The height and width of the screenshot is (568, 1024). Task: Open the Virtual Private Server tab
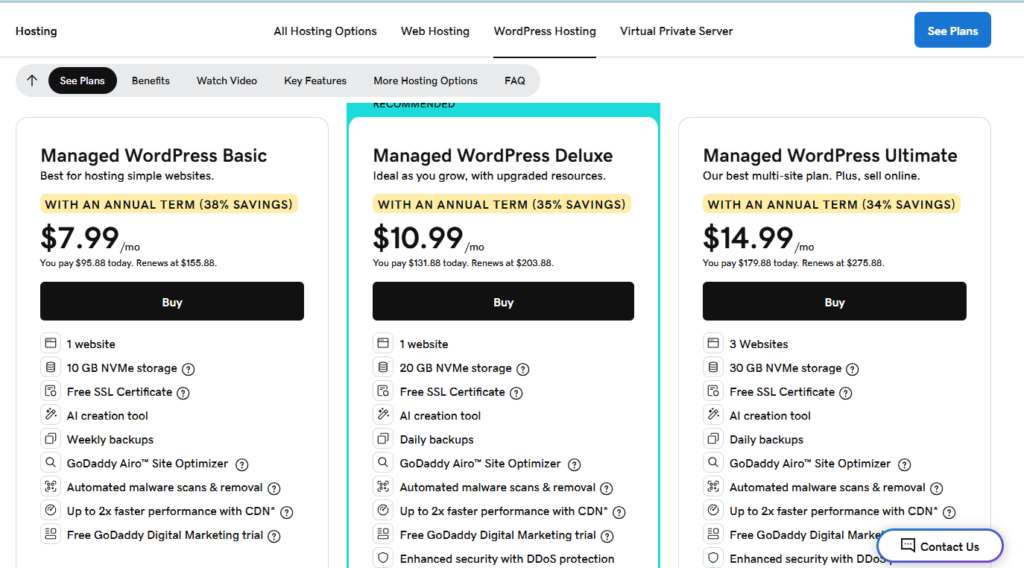point(676,31)
